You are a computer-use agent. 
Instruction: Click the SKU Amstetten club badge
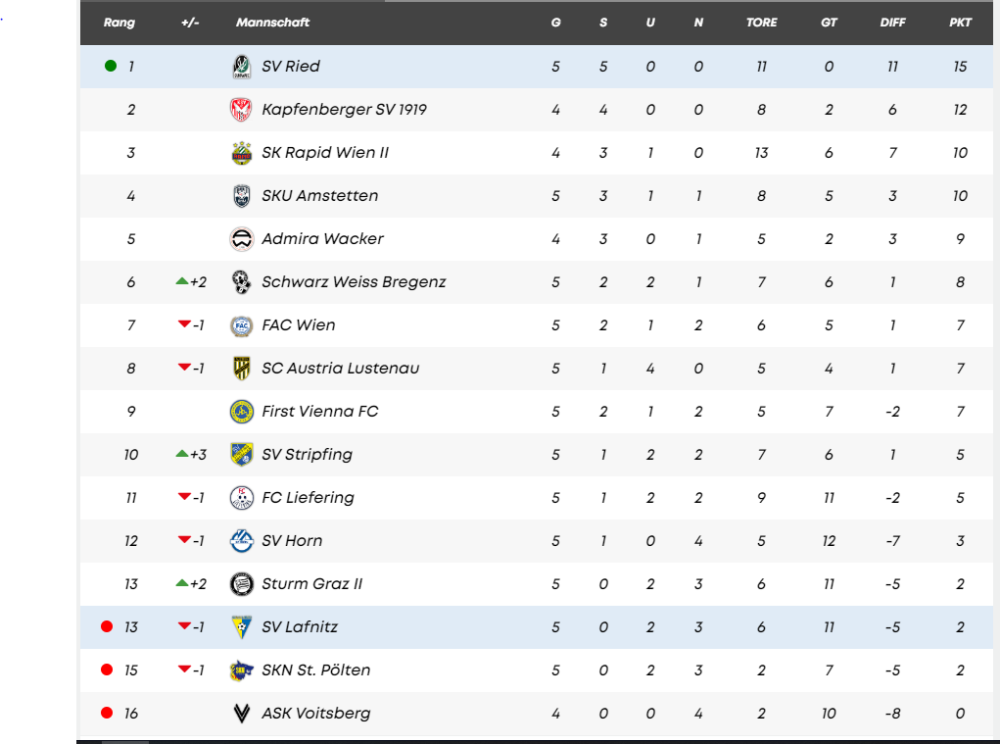point(241,196)
